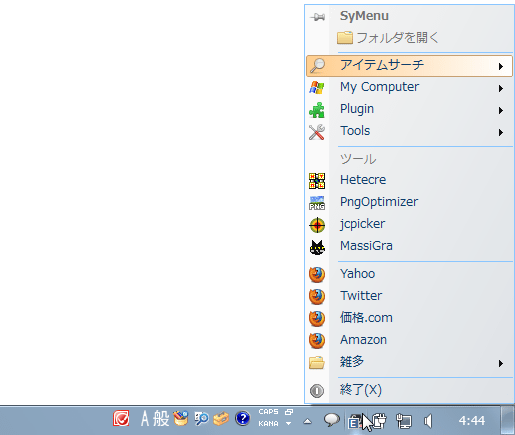Open the Yahoo bookmark entry
Viewport: 515px width, 435px height.
pos(409,274)
